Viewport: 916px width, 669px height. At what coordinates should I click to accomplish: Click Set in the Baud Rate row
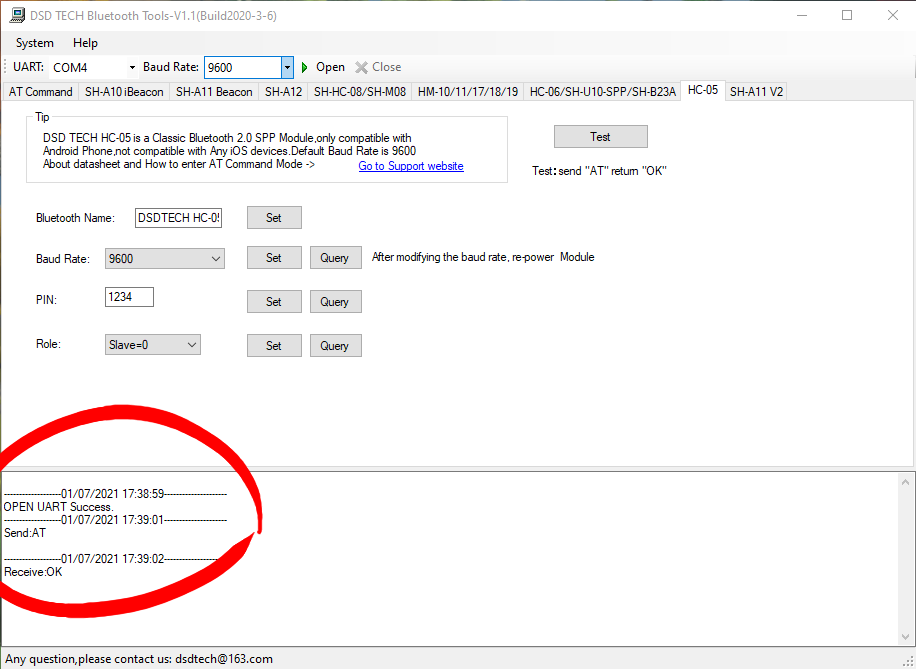point(274,258)
